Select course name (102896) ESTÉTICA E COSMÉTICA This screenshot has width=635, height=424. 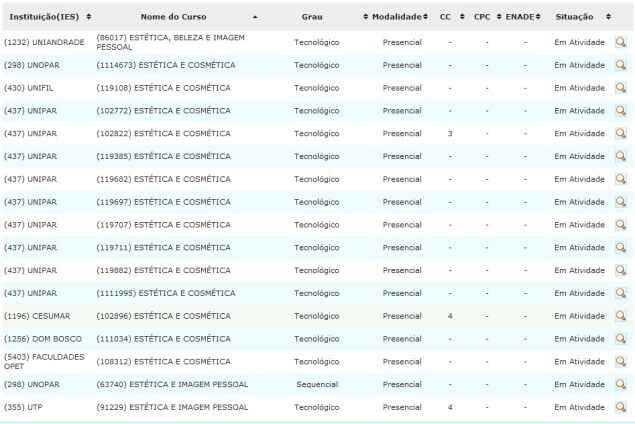(163, 316)
